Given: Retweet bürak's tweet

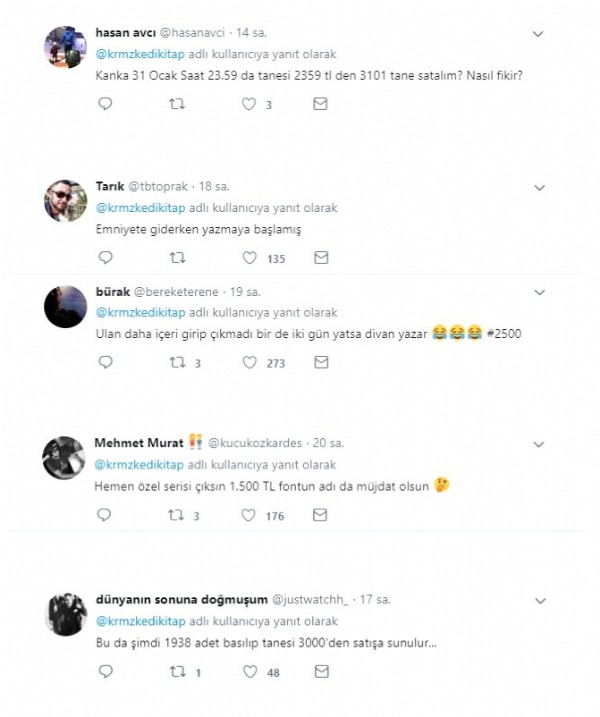Looking at the screenshot, I should (x=177, y=363).
